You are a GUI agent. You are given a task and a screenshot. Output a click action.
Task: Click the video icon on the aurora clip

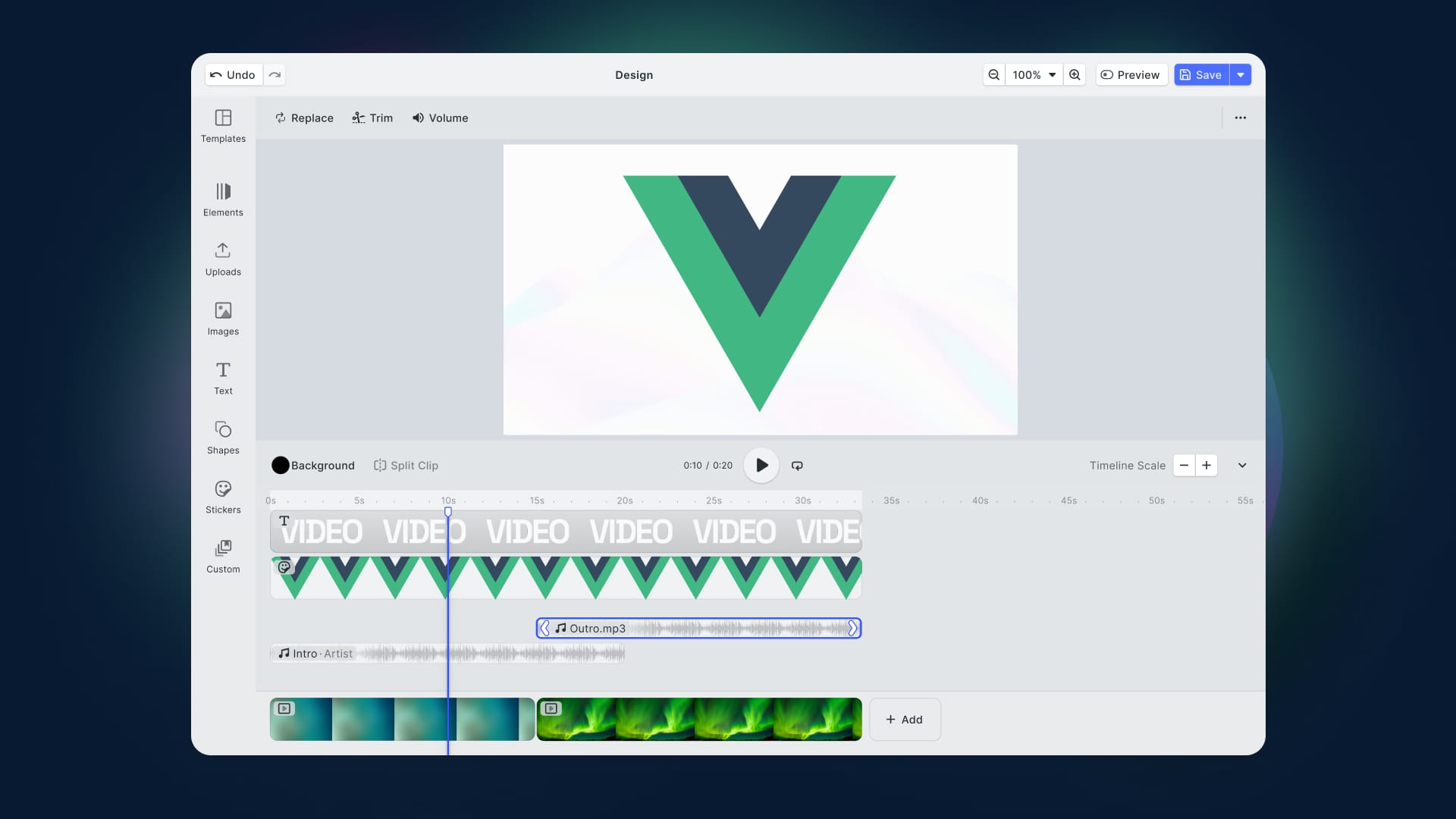(x=551, y=708)
